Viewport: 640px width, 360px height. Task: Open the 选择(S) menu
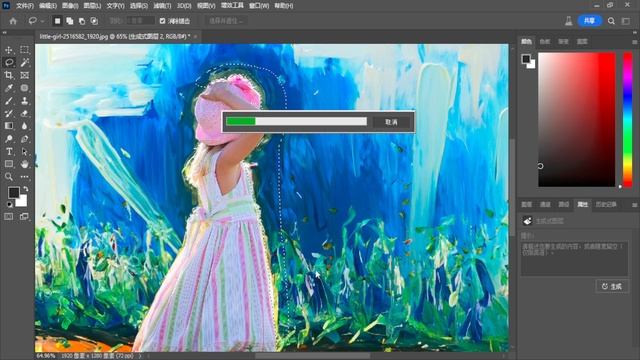[x=139, y=6]
